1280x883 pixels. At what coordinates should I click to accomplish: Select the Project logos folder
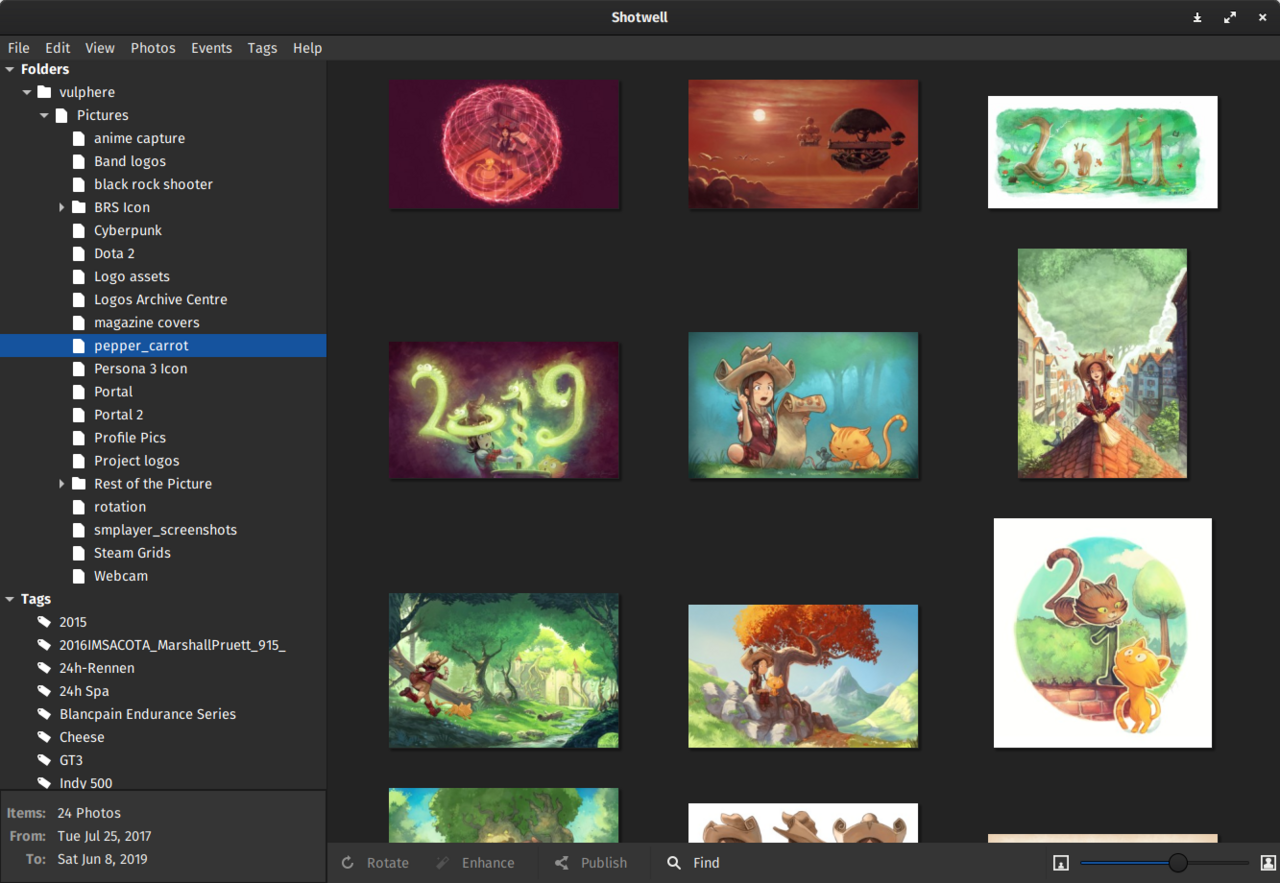click(x=137, y=460)
